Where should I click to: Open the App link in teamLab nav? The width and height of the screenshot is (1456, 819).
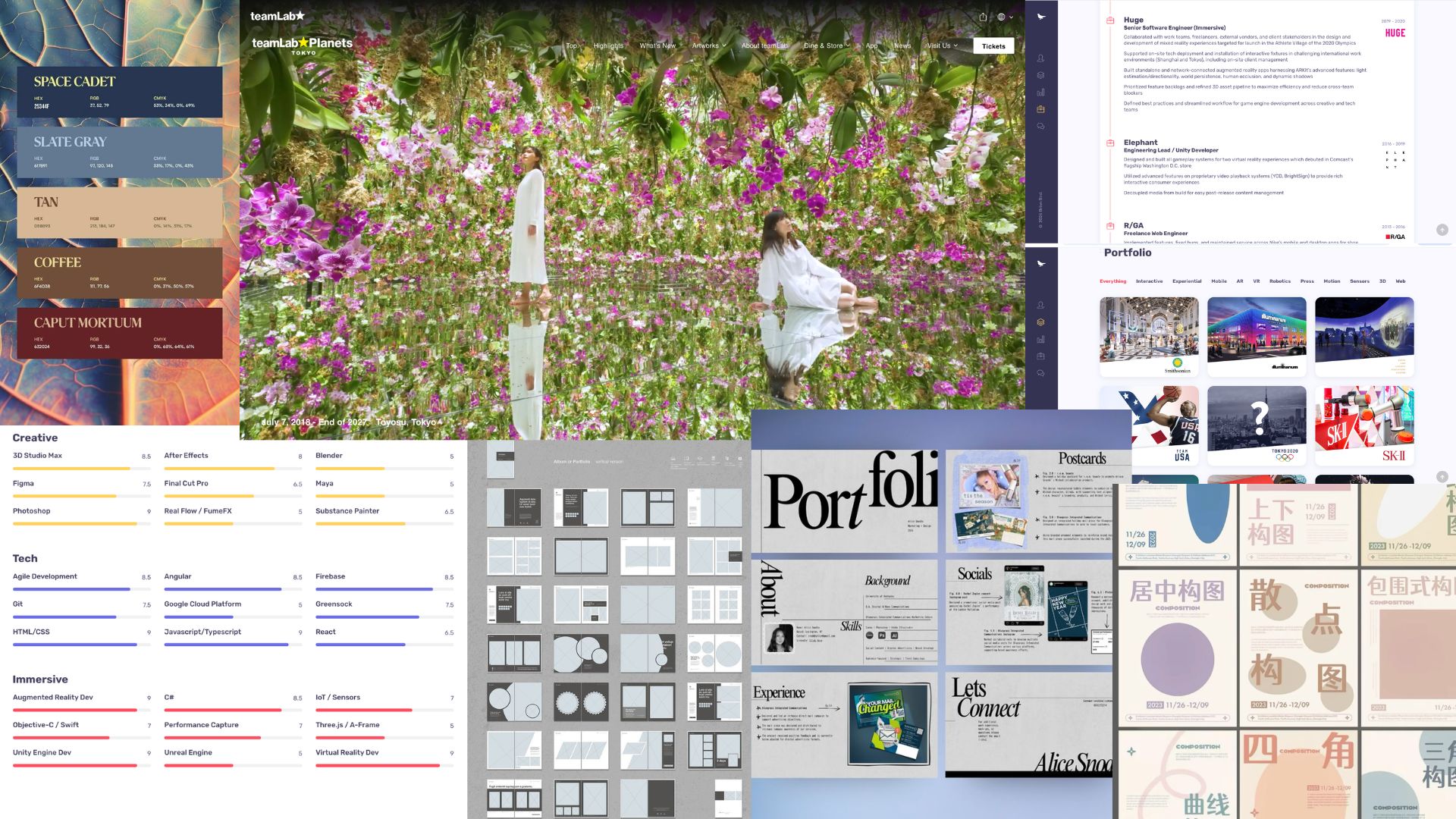[872, 45]
